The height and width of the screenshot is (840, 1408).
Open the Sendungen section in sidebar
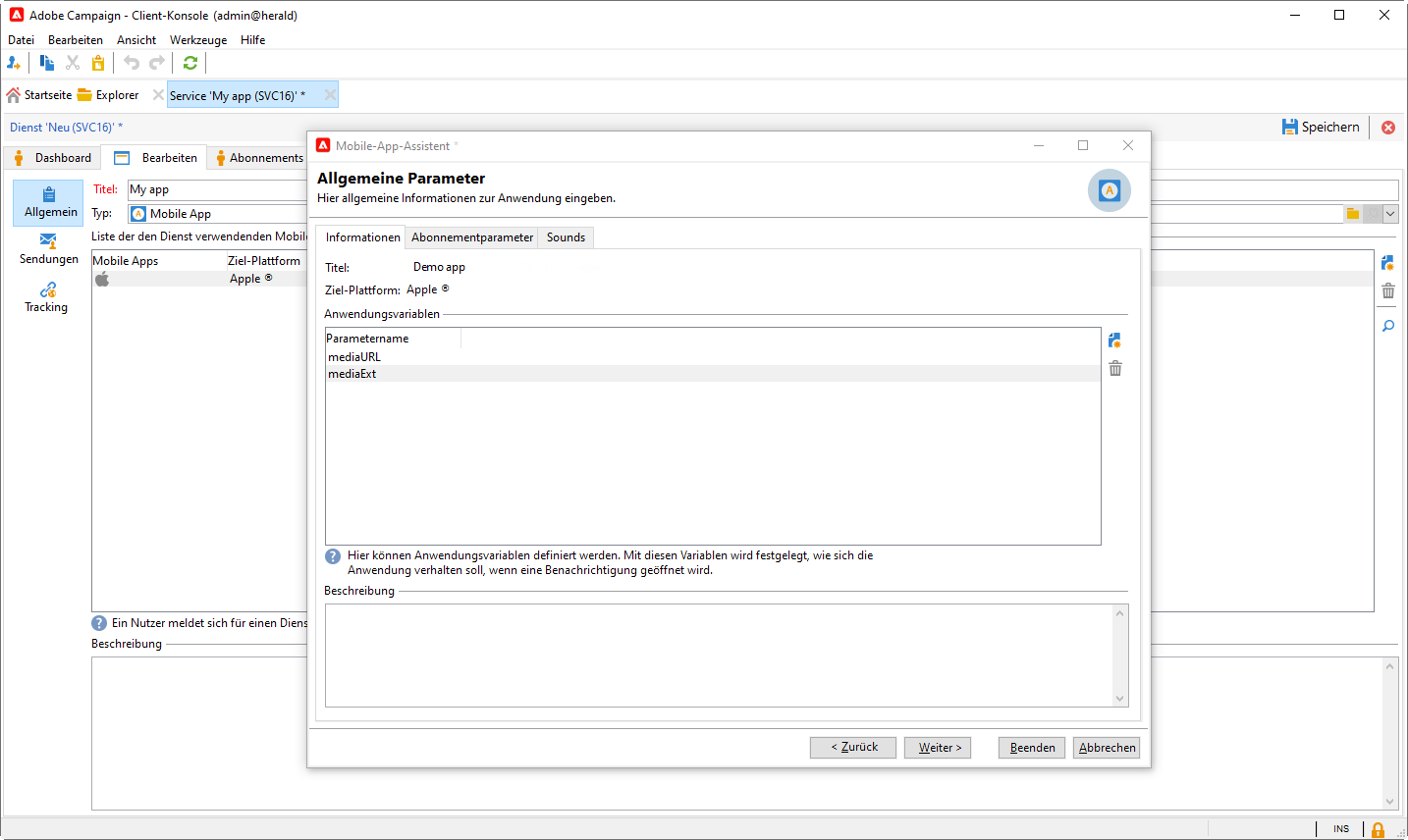coord(48,249)
